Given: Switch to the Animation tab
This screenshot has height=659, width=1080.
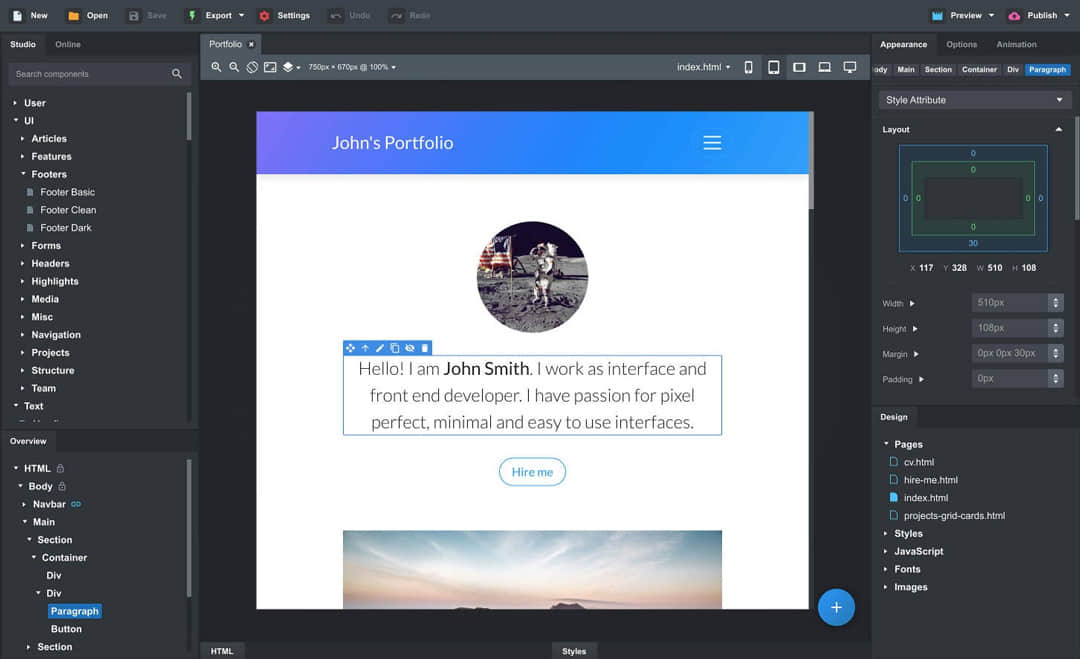Looking at the screenshot, I should 1017,44.
